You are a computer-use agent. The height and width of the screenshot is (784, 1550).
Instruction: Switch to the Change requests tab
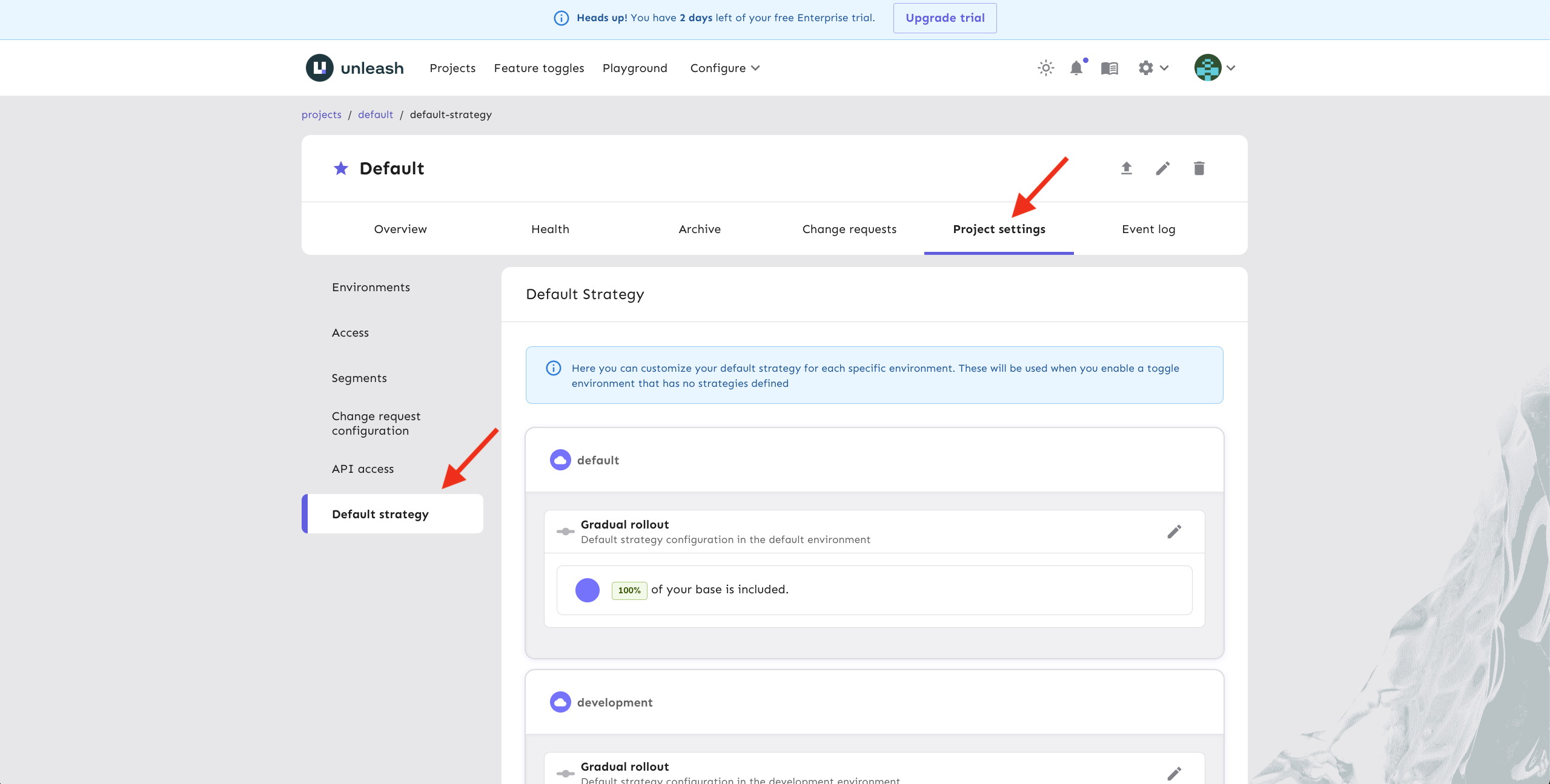click(x=849, y=229)
